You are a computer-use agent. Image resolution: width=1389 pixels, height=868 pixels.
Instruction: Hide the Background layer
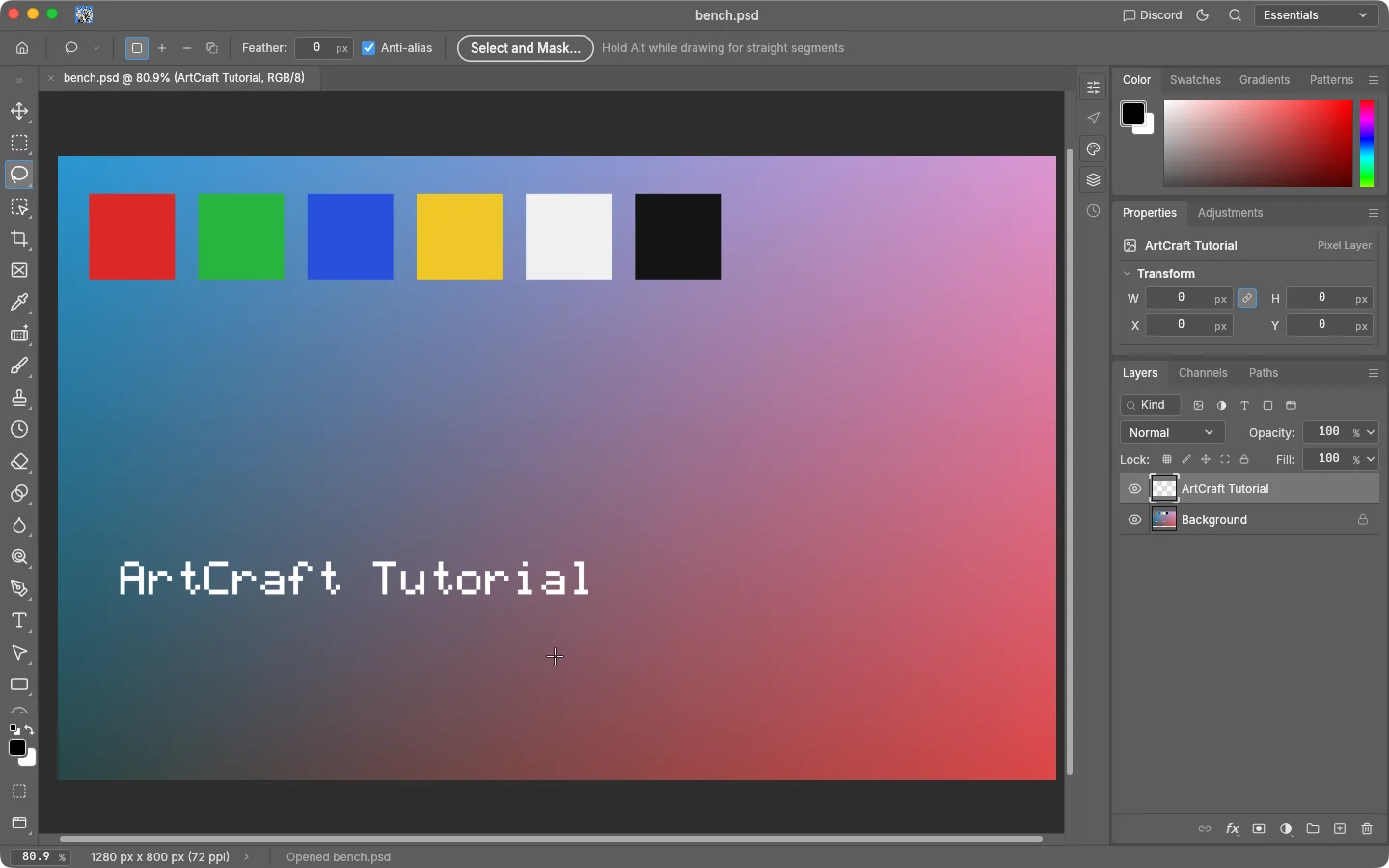click(x=1134, y=520)
